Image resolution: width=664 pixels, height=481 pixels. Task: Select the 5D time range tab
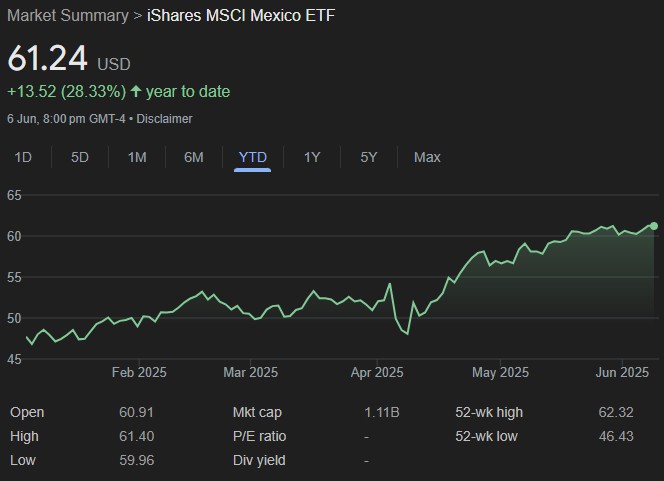tap(80, 158)
